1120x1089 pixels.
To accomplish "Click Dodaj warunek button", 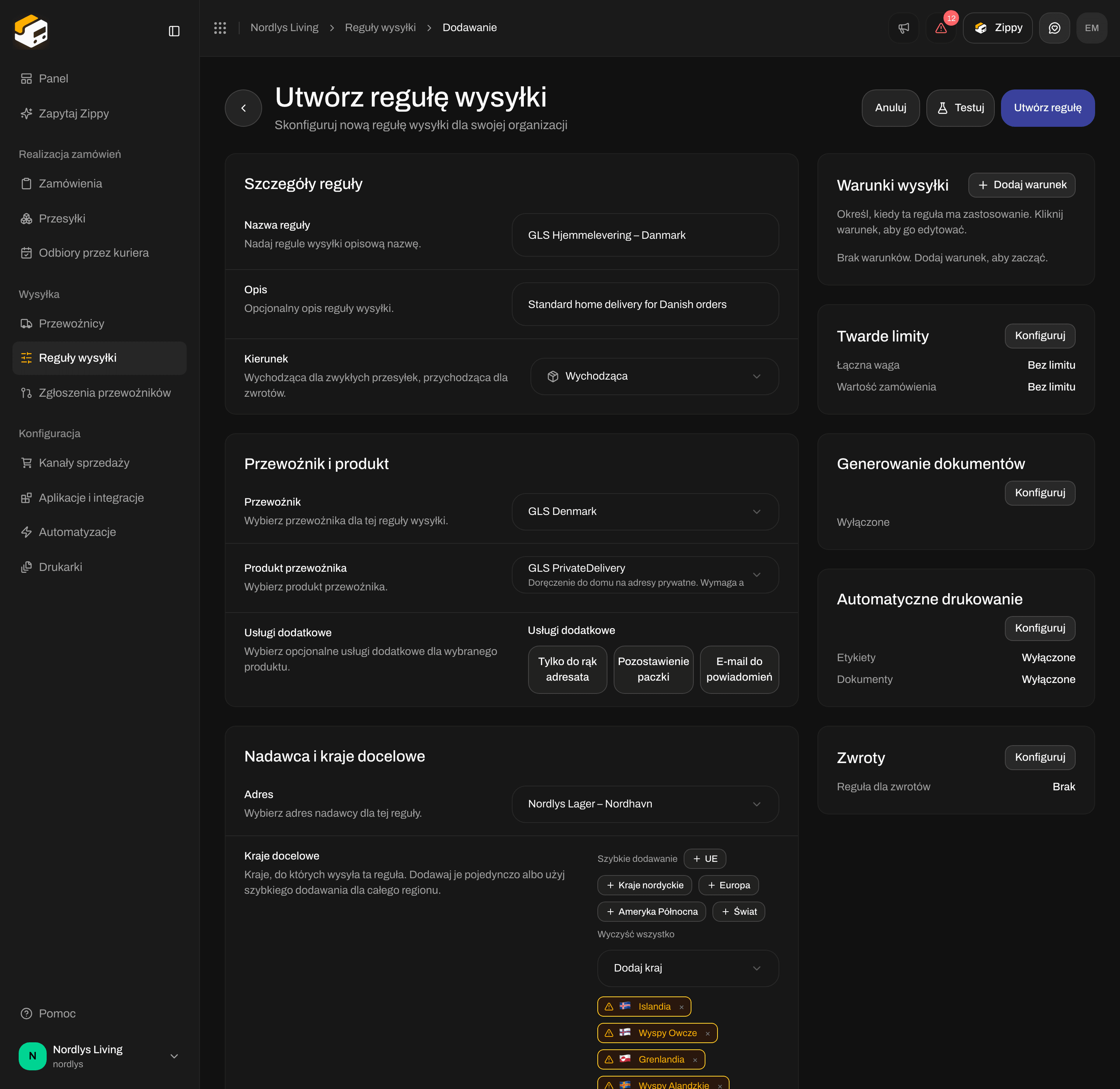I will pyautogui.click(x=1022, y=185).
